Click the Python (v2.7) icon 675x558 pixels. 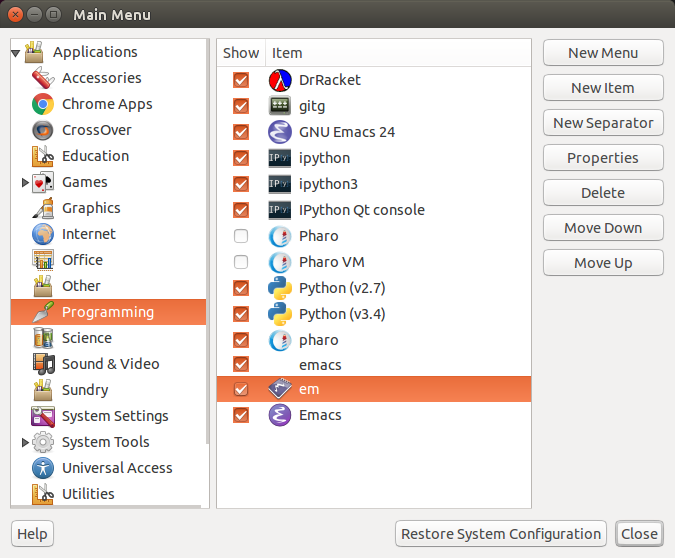280,288
